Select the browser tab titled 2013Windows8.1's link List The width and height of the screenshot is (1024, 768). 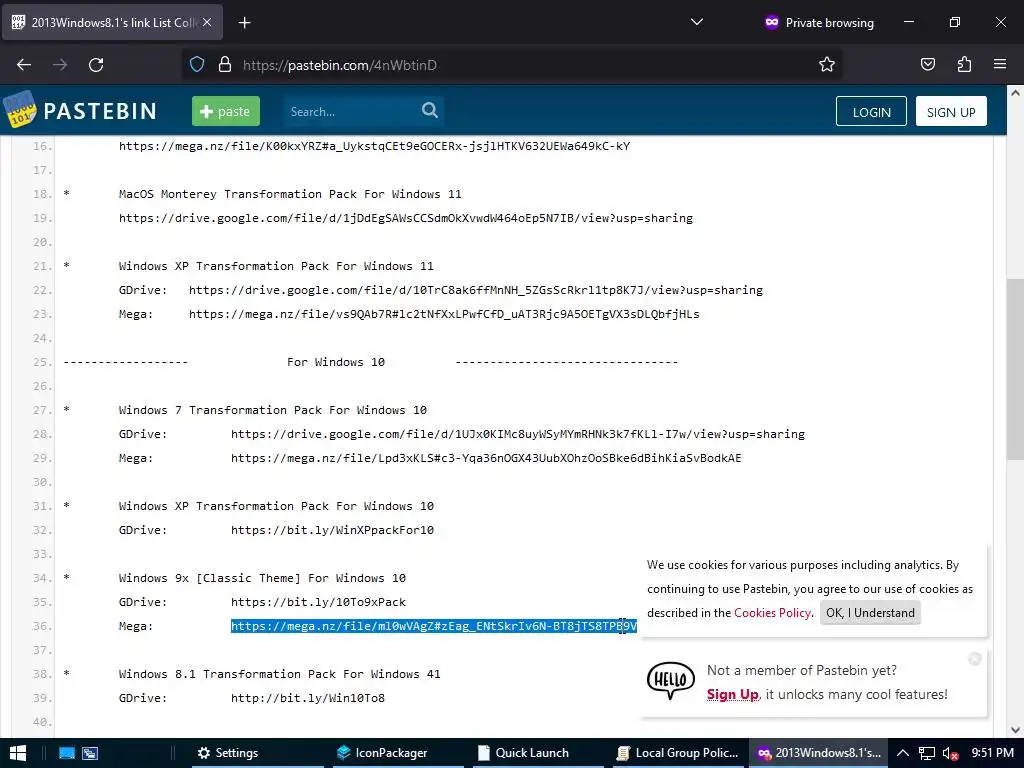coord(112,22)
